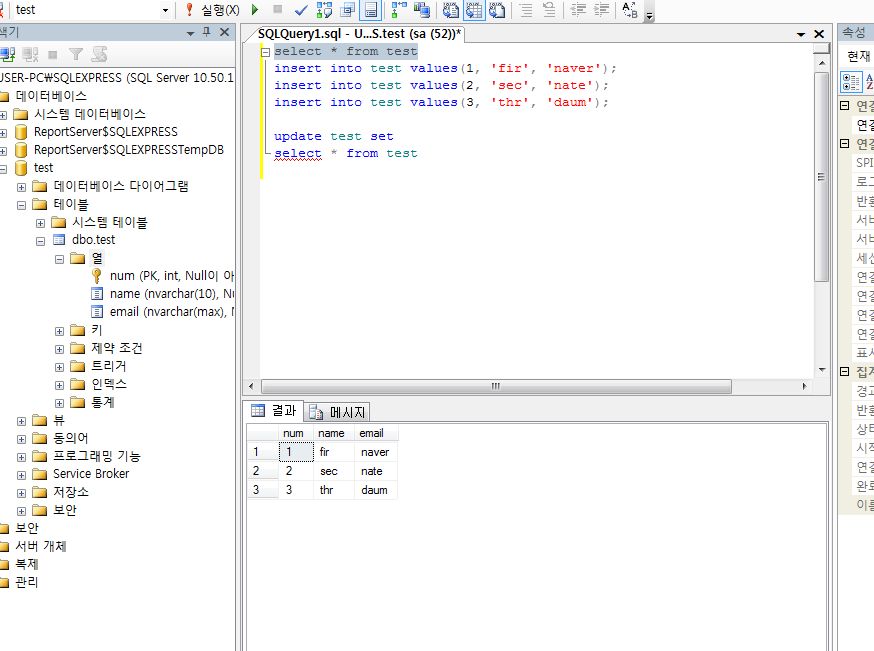Click the editor vertical scrollbar down arrow
874x651 pixels.
[x=822, y=370]
